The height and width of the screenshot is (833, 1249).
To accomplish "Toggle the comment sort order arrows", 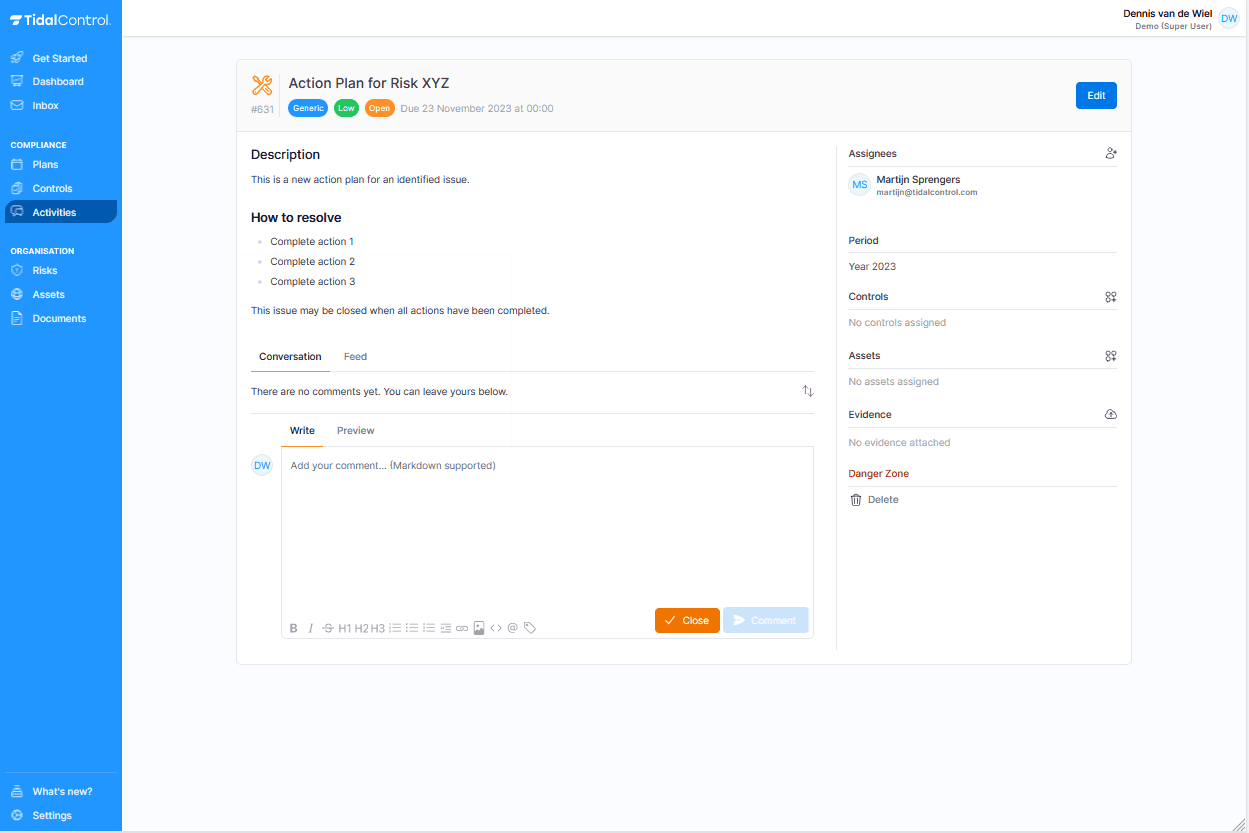I will [808, 391].
